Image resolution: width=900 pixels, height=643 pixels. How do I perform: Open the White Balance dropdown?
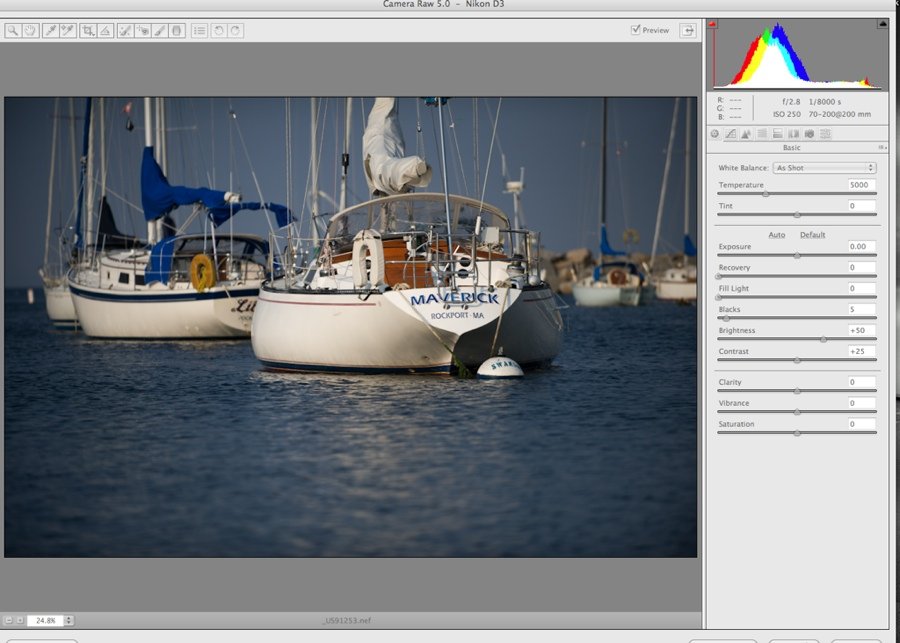824,168
